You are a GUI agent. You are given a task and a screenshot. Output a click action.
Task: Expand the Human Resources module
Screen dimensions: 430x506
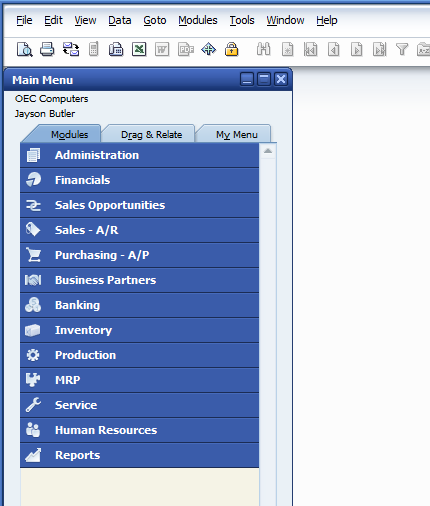pos(139,430)
